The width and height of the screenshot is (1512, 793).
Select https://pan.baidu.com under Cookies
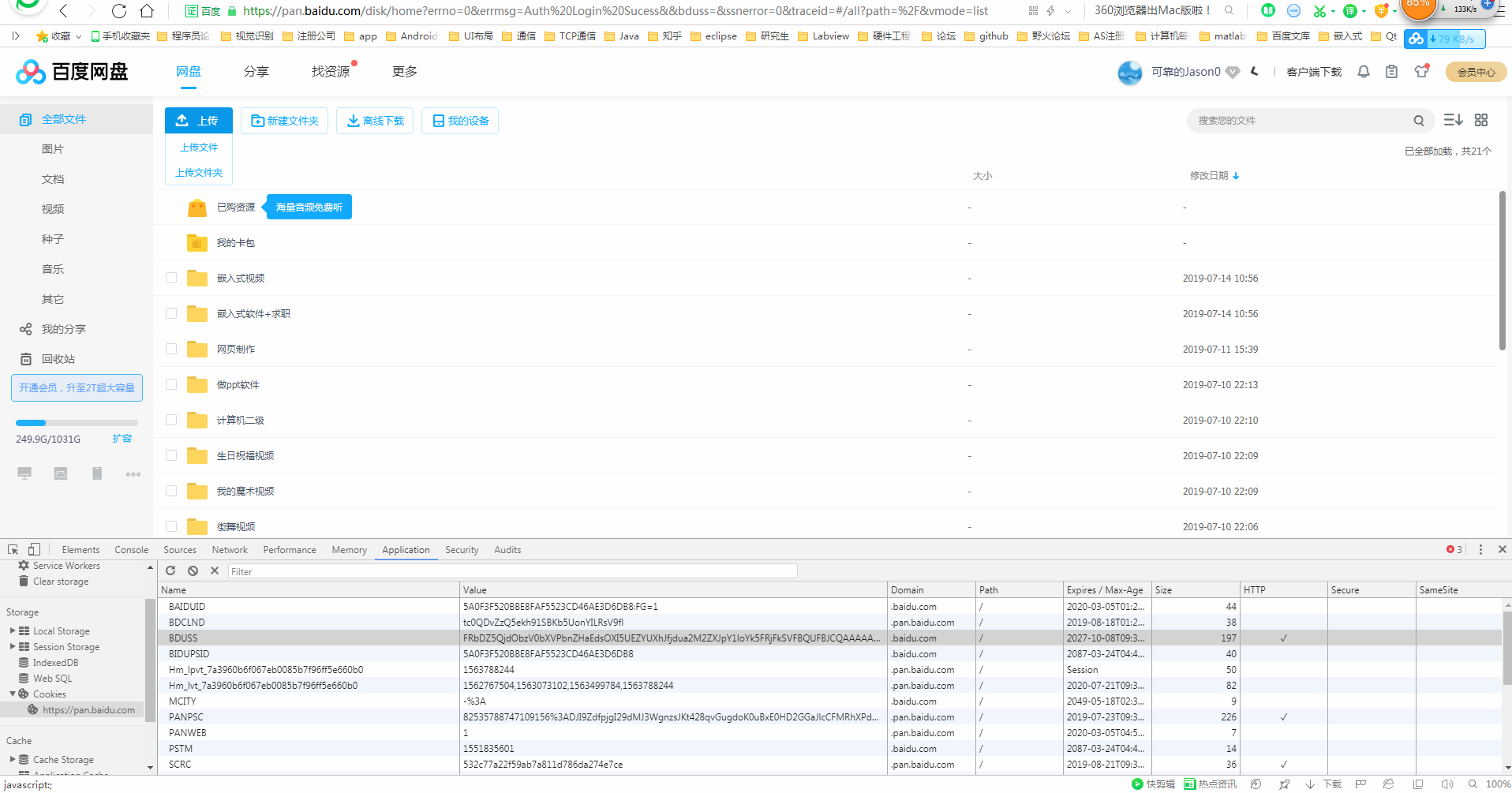(x=88, y=710)
